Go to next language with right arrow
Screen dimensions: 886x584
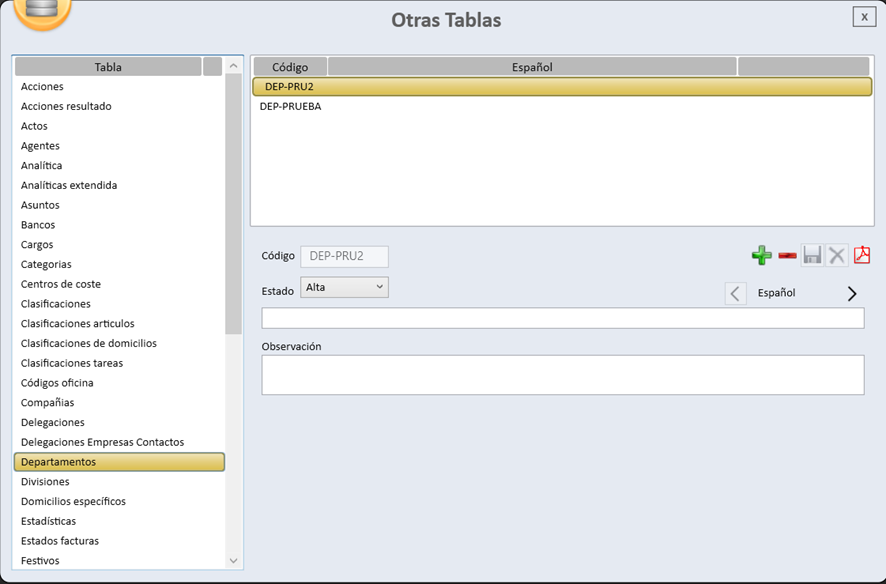pyautogui.click(x=852, y=294)
